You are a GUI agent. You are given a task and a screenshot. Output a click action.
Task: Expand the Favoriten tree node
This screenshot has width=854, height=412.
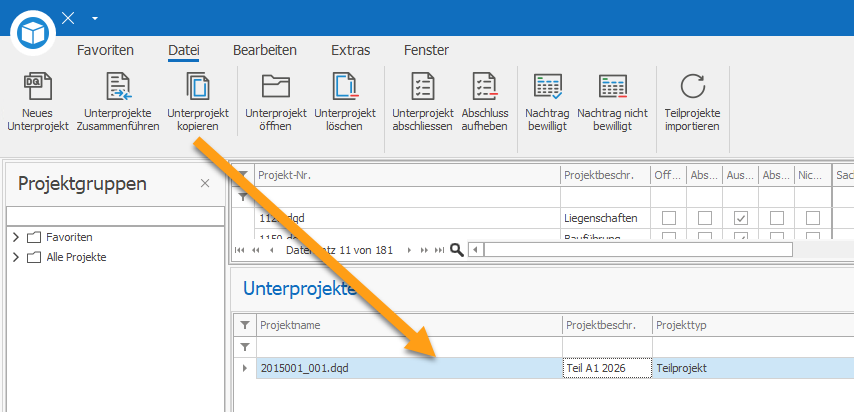15,237
